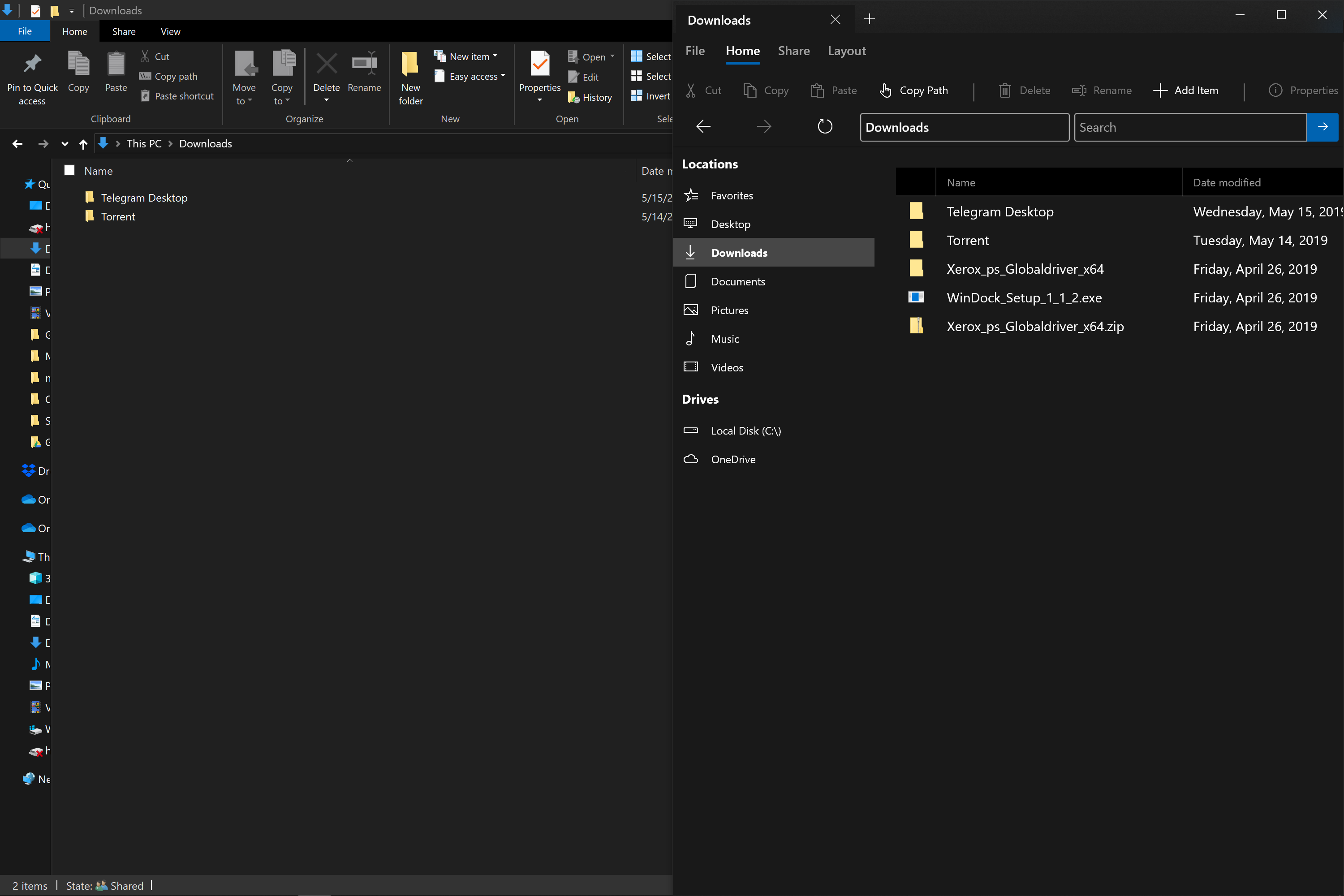Click the Add Item icon in Files app
Screen dimensions: 1344x896
[1161, 90]
